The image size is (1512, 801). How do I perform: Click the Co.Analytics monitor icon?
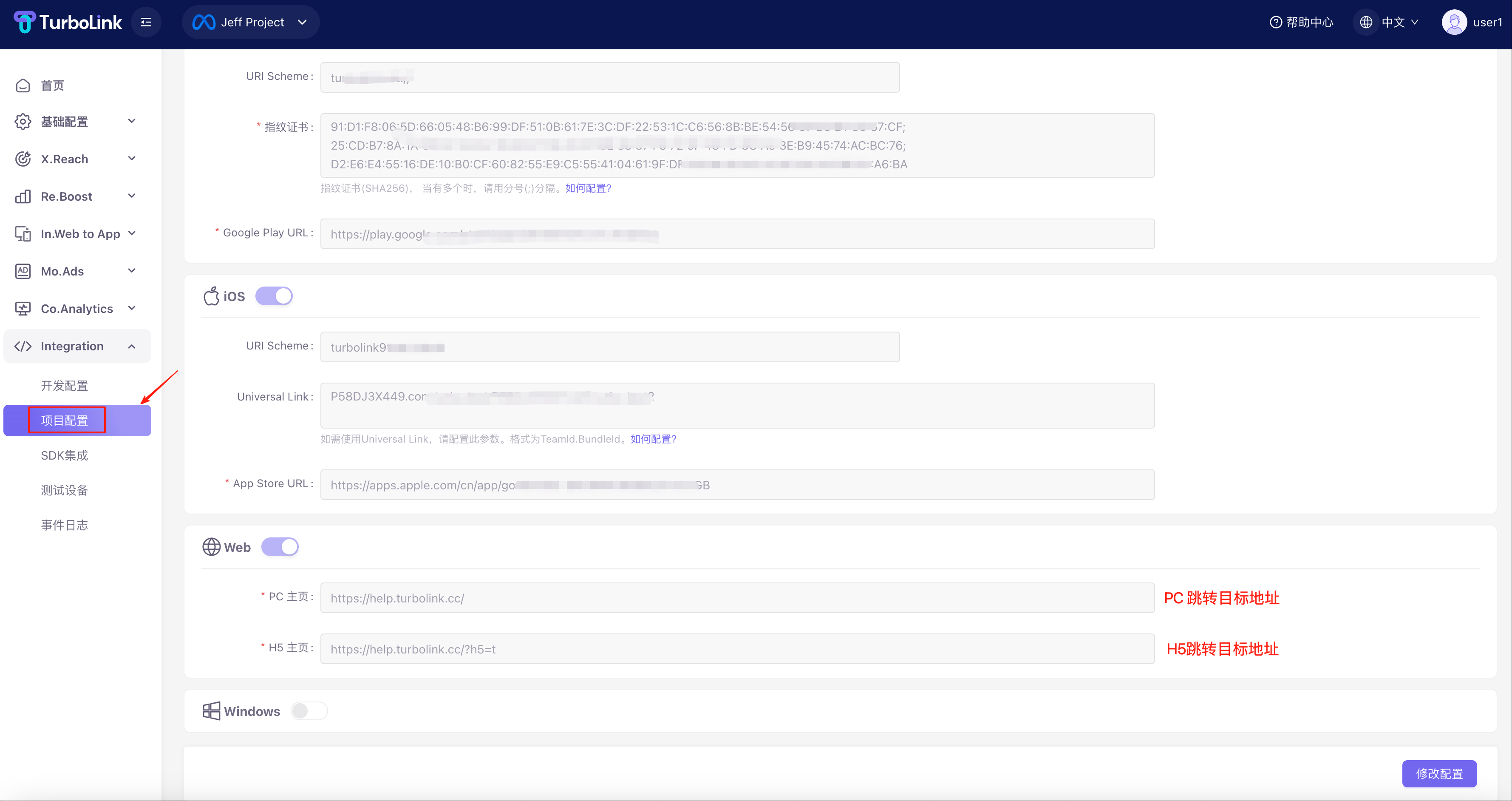[x=23, y=309]
